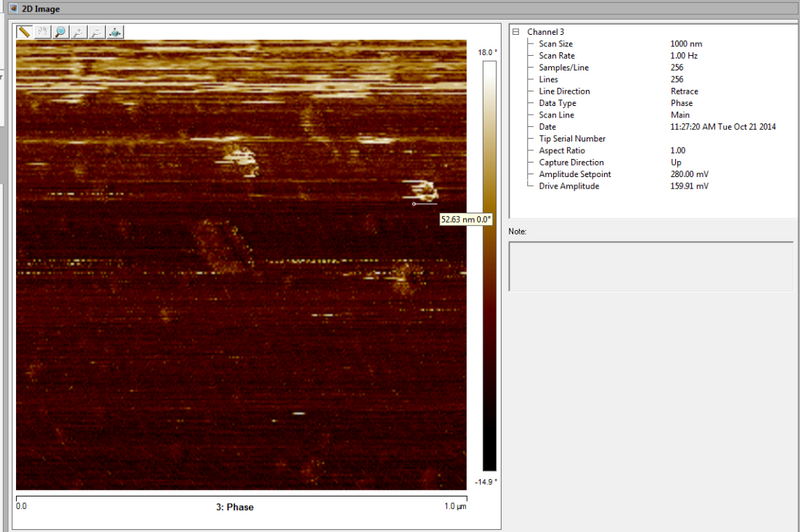Collapse the Channel 3 tree node
800x532 pixels.
[x=517, y=32]
